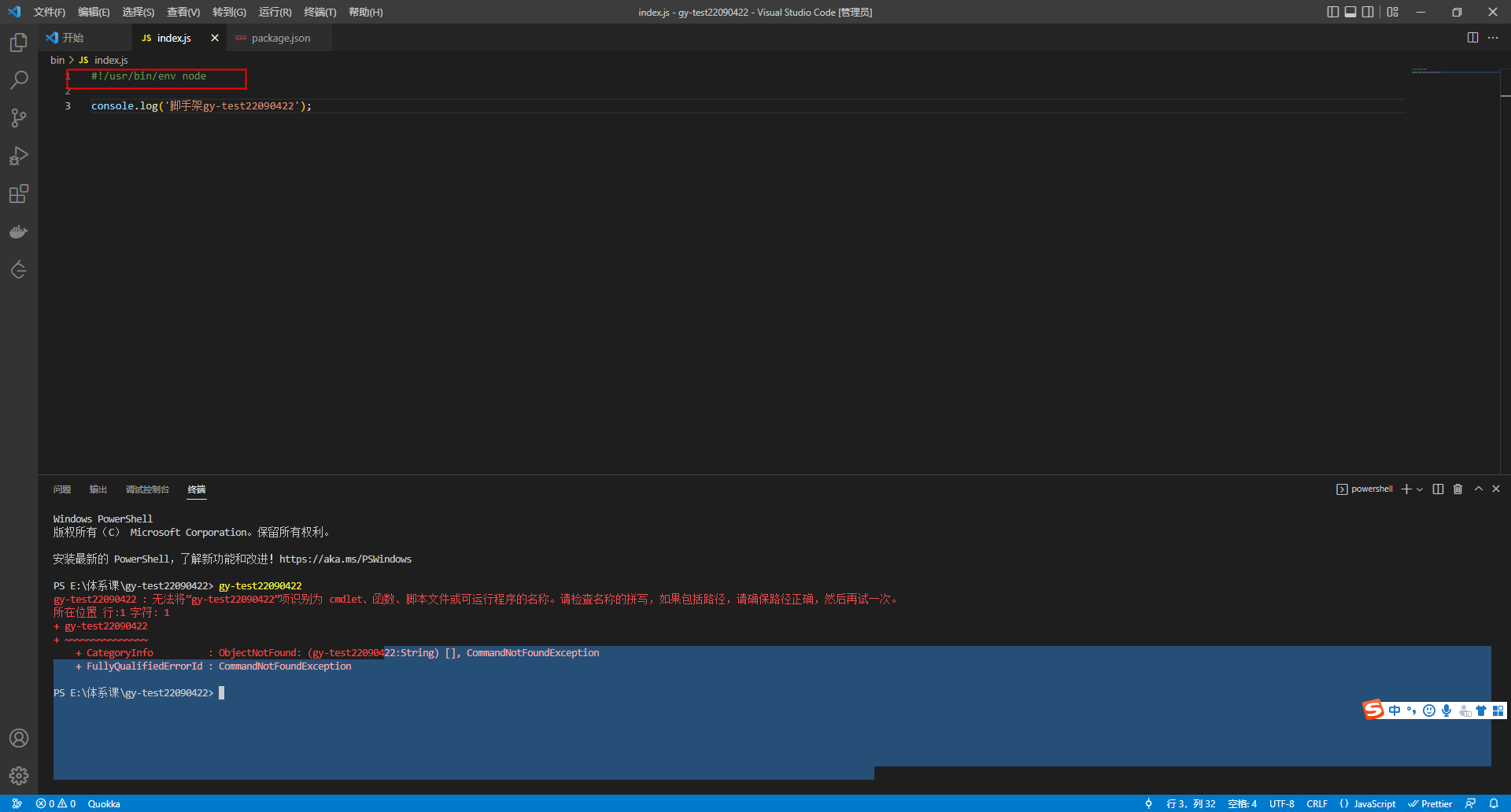Open the Accounts menu
1511x812 pixels.
[19, 738]
